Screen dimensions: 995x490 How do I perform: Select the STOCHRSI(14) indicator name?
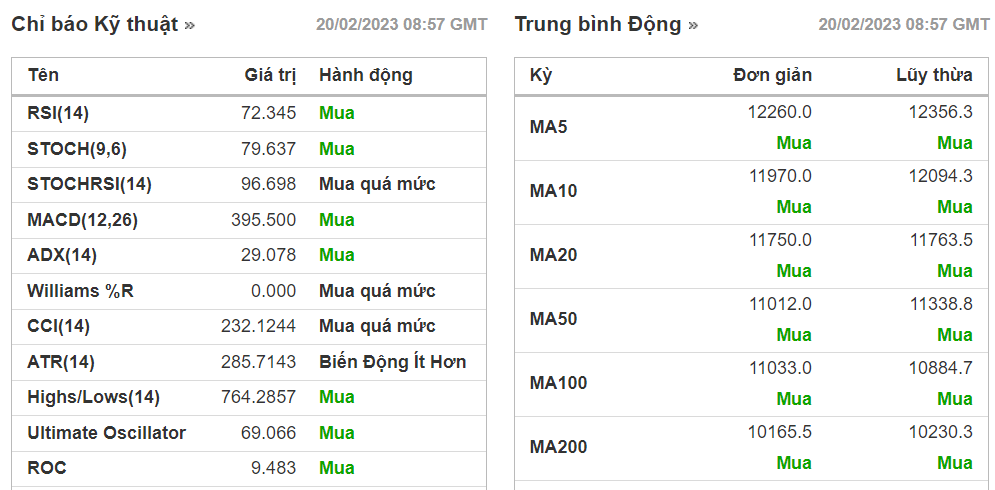89,184
